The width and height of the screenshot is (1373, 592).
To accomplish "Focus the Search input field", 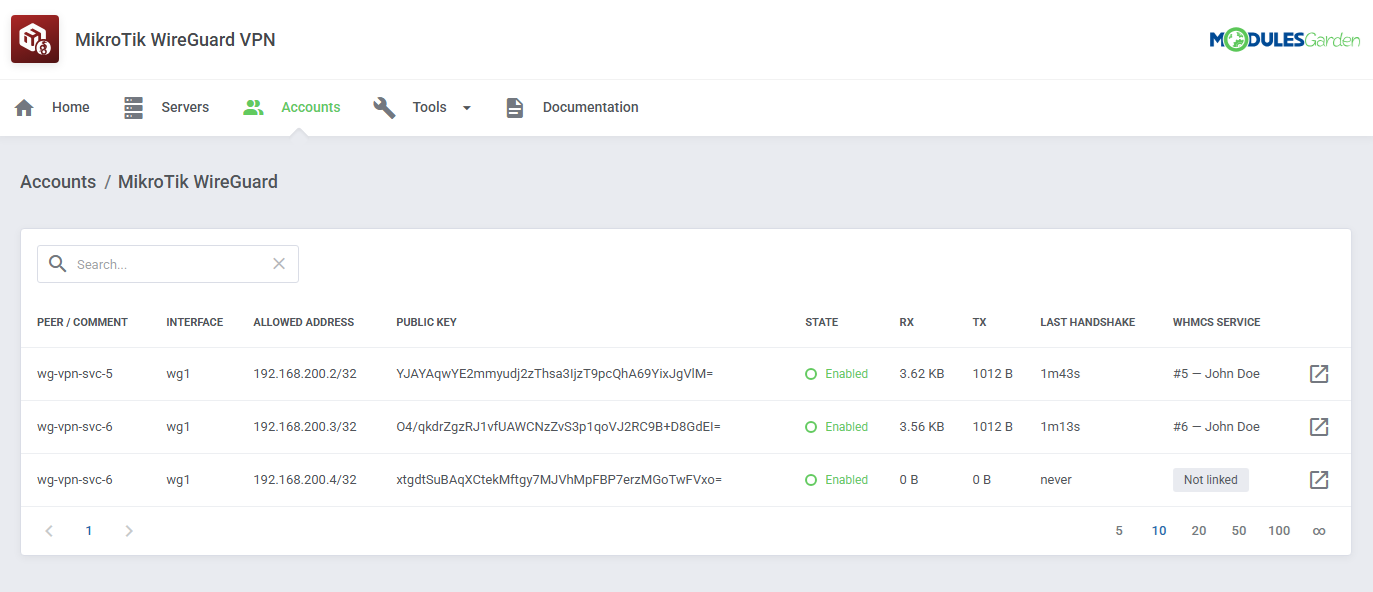I will tap(168, 264).
